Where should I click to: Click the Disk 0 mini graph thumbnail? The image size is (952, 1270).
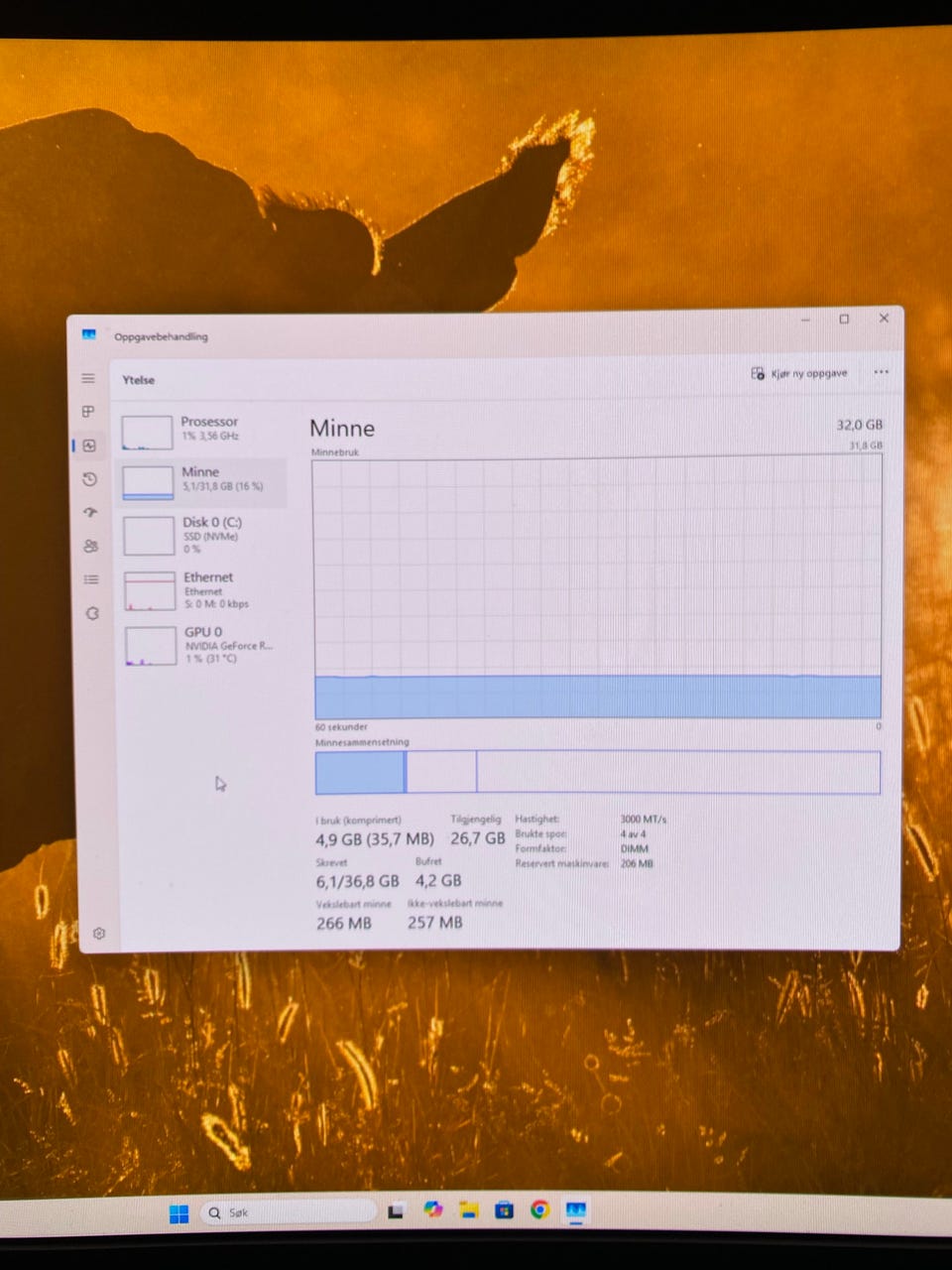click(149, 536)
